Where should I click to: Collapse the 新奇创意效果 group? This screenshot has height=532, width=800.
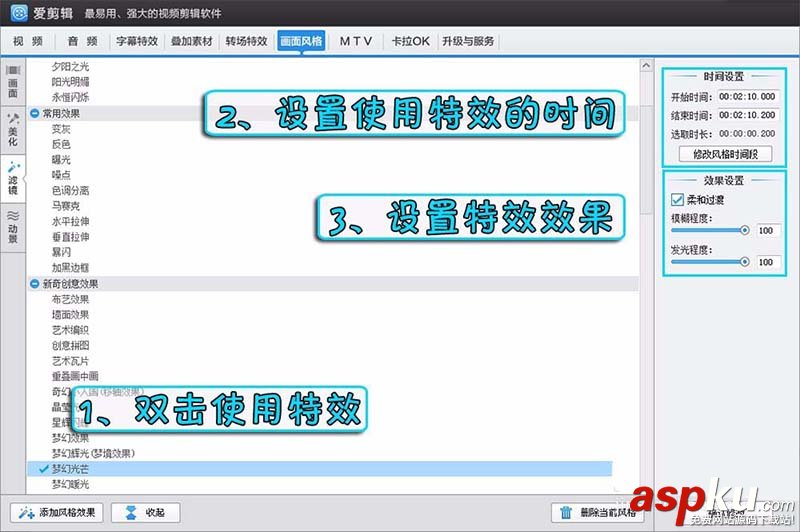[x=34, y=284]
